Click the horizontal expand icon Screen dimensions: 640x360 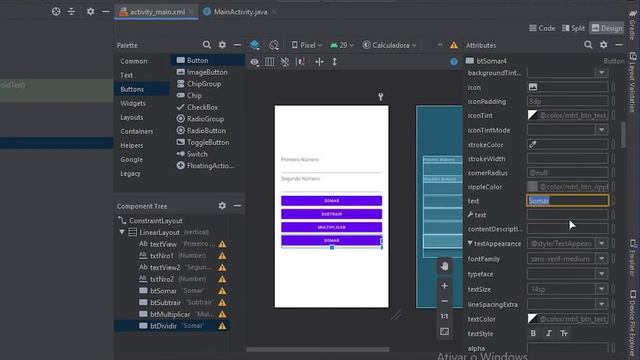coord(319,62)
